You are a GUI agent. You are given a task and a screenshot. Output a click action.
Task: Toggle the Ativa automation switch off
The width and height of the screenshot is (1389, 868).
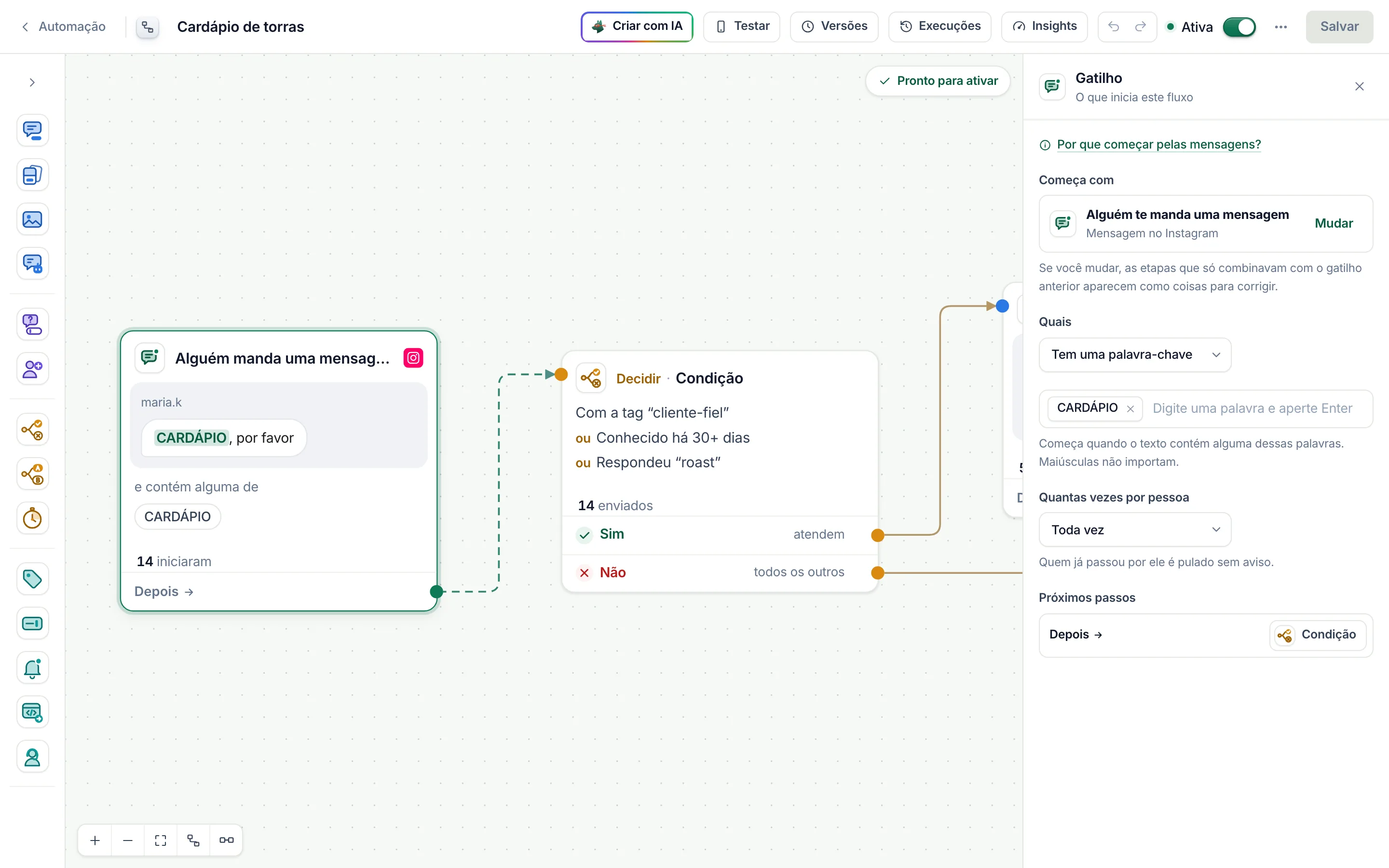1239,27
